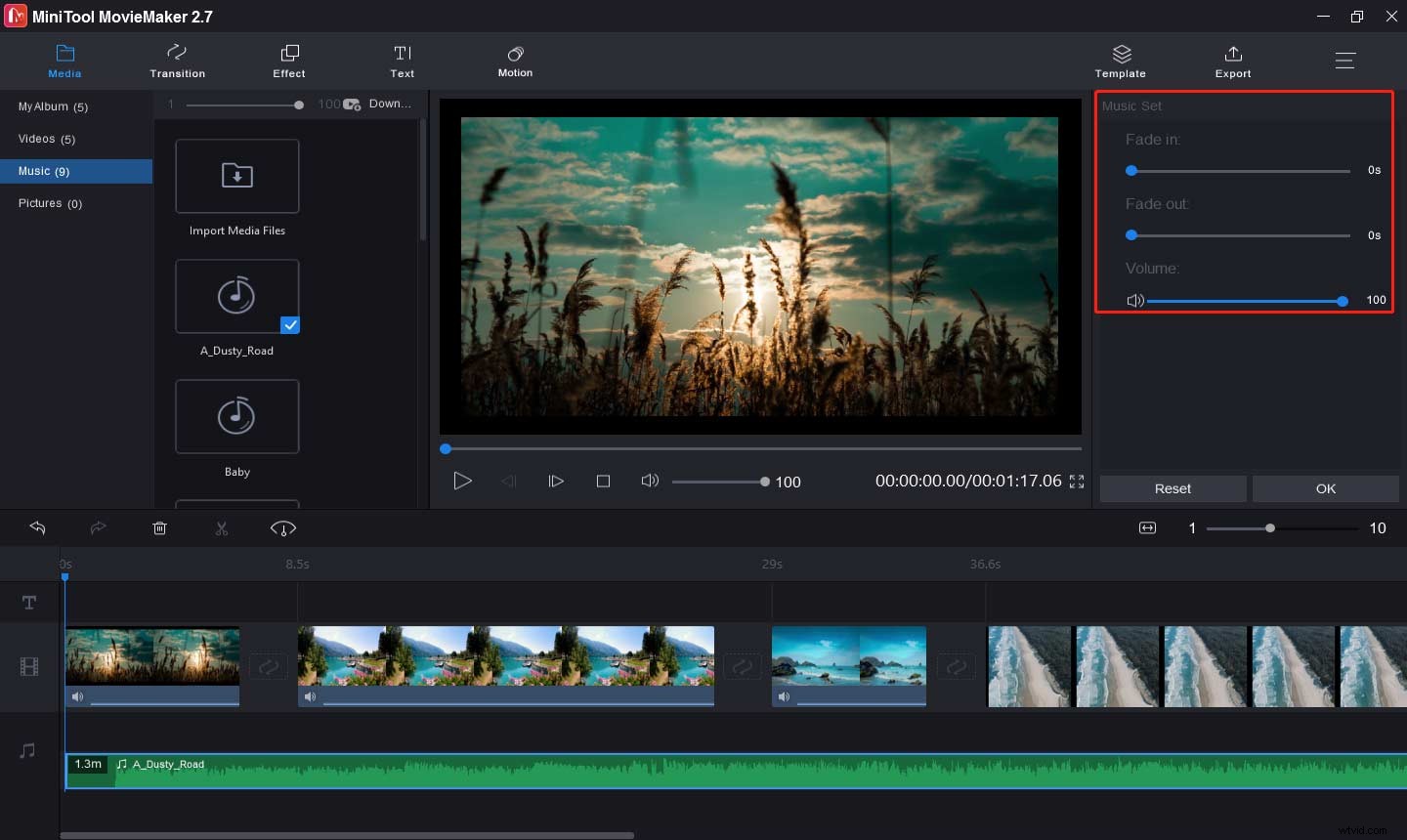Expand the preview to fullscreen
The height and width of the screenshot is (840, 1407).
[x=1077, y=481]
